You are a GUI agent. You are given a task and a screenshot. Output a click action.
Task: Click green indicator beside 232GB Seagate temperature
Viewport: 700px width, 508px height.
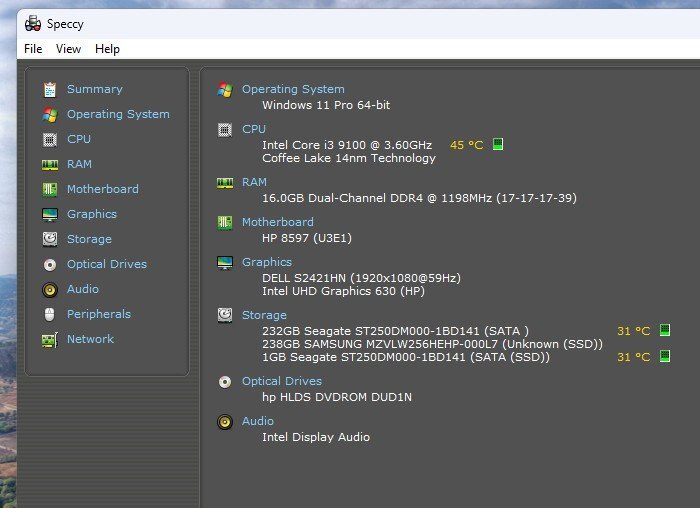[x=665, y=330]
